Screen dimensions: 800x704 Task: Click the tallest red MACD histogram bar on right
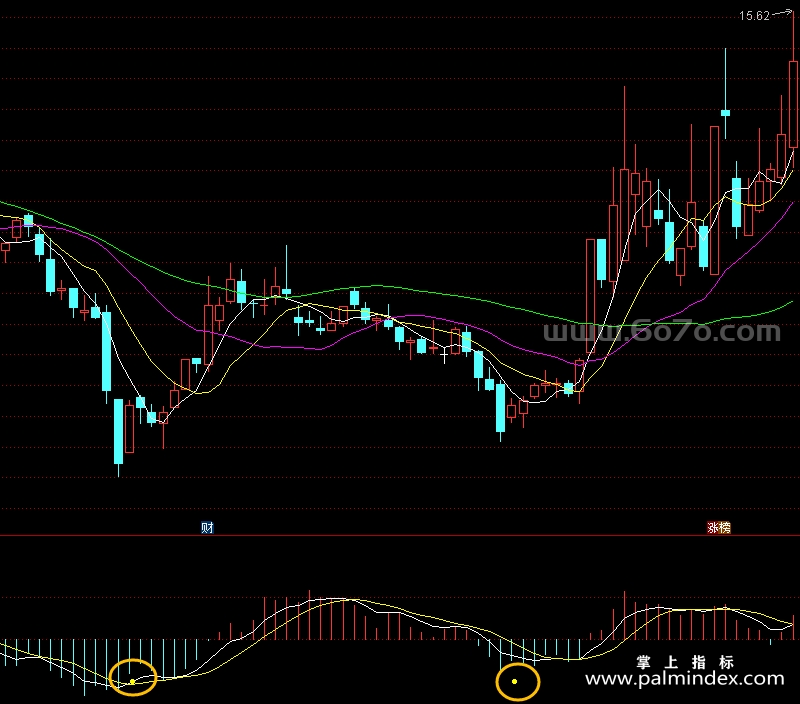pyautogui.click(x=624, y=615)
